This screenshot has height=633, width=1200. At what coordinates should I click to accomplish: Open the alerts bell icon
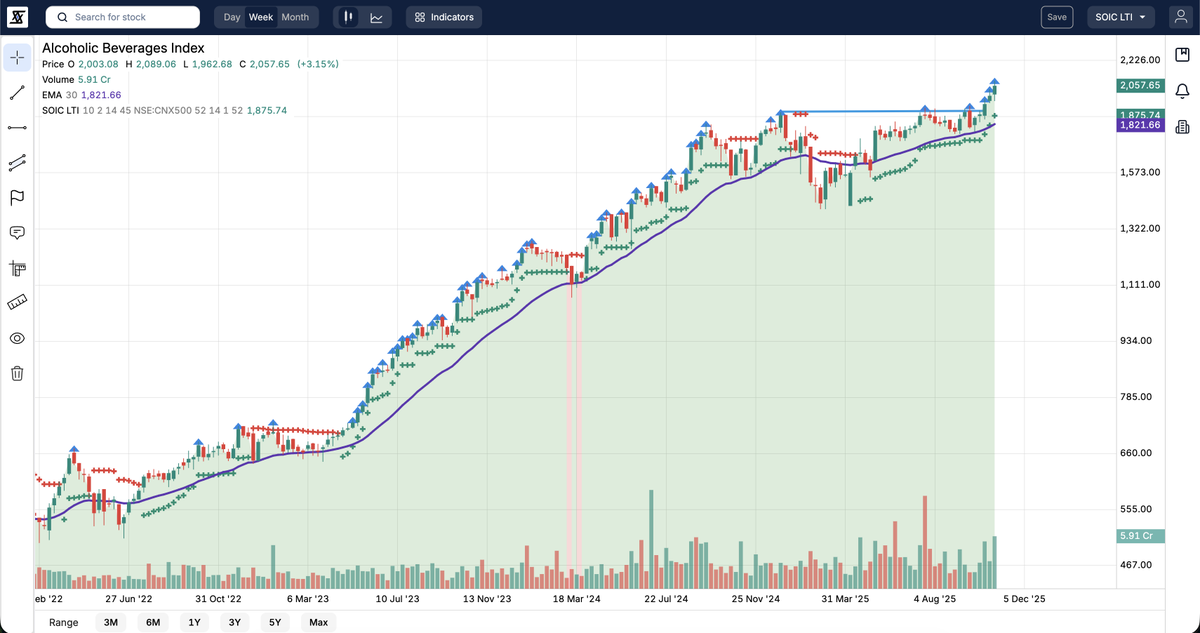tap(1183, 92)
